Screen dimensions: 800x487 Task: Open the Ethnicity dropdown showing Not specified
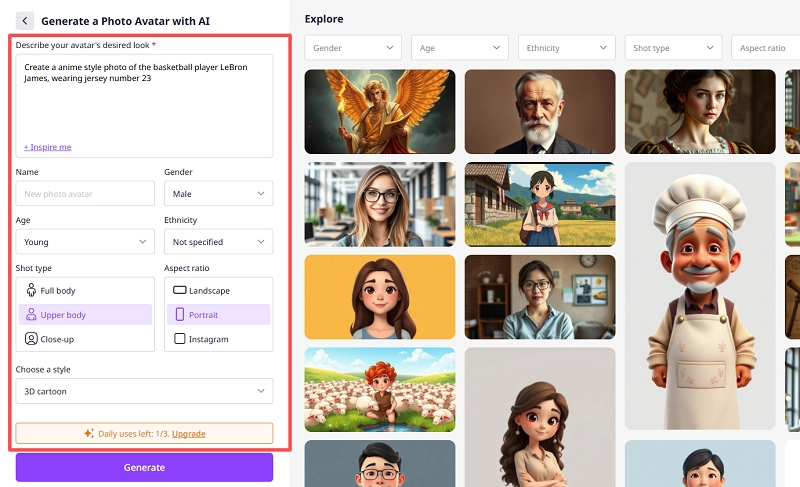click(x=218, y=242)
